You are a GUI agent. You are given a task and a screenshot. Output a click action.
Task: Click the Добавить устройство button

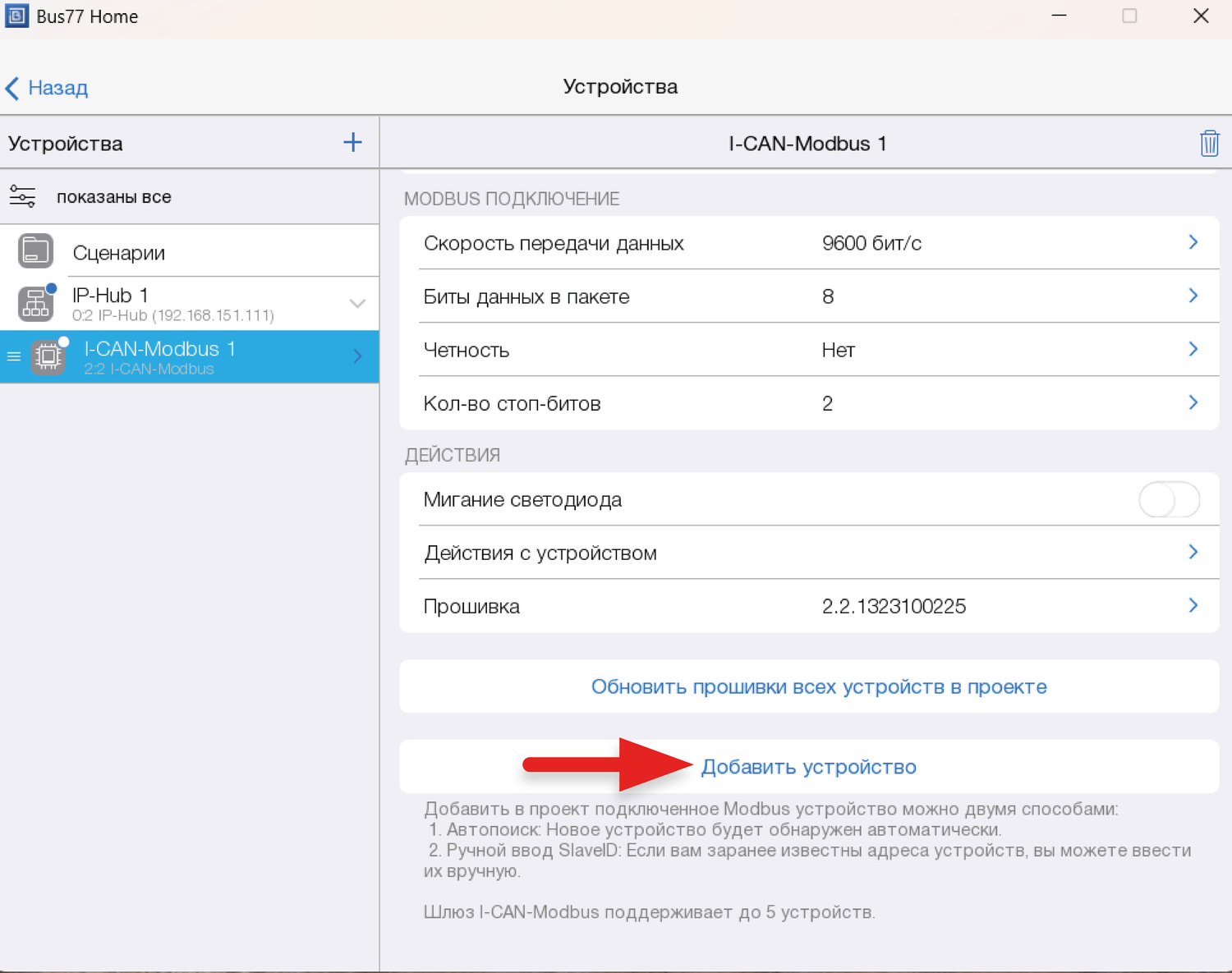coord(808,767)
